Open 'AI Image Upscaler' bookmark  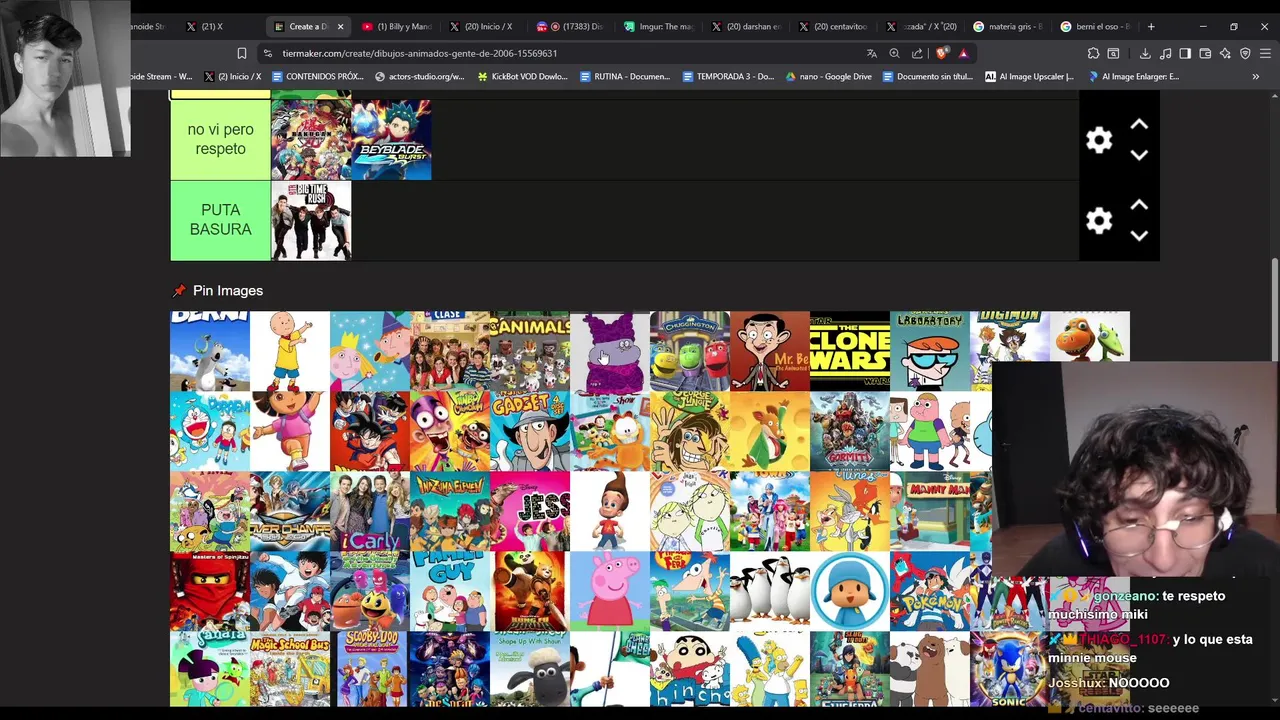point(1029,76)
